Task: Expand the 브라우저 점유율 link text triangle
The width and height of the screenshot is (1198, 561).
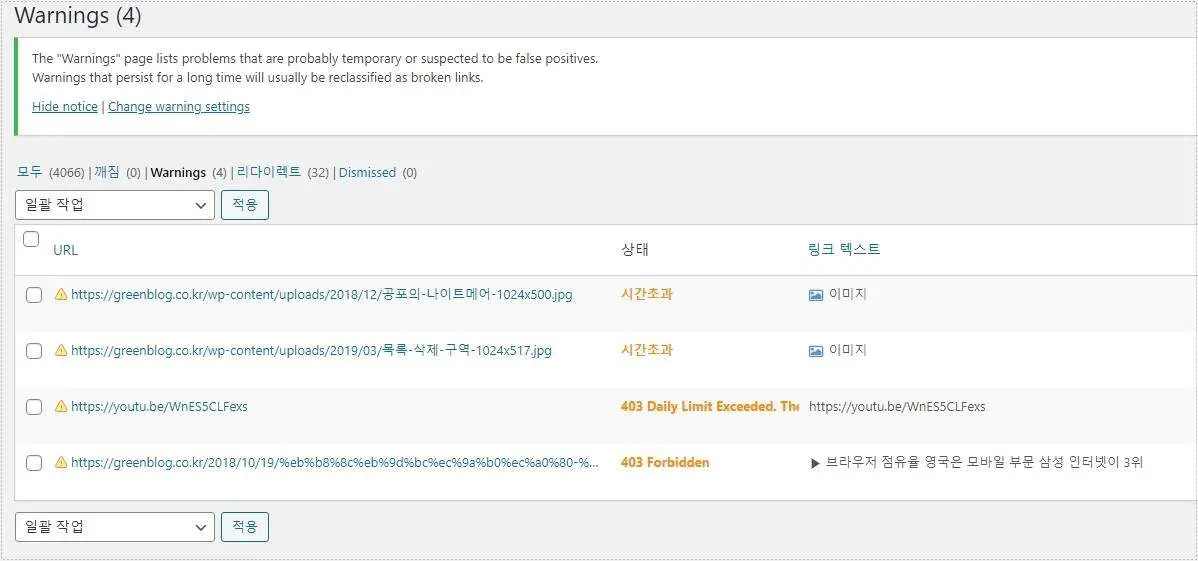Action: click(x=814, y=463)
